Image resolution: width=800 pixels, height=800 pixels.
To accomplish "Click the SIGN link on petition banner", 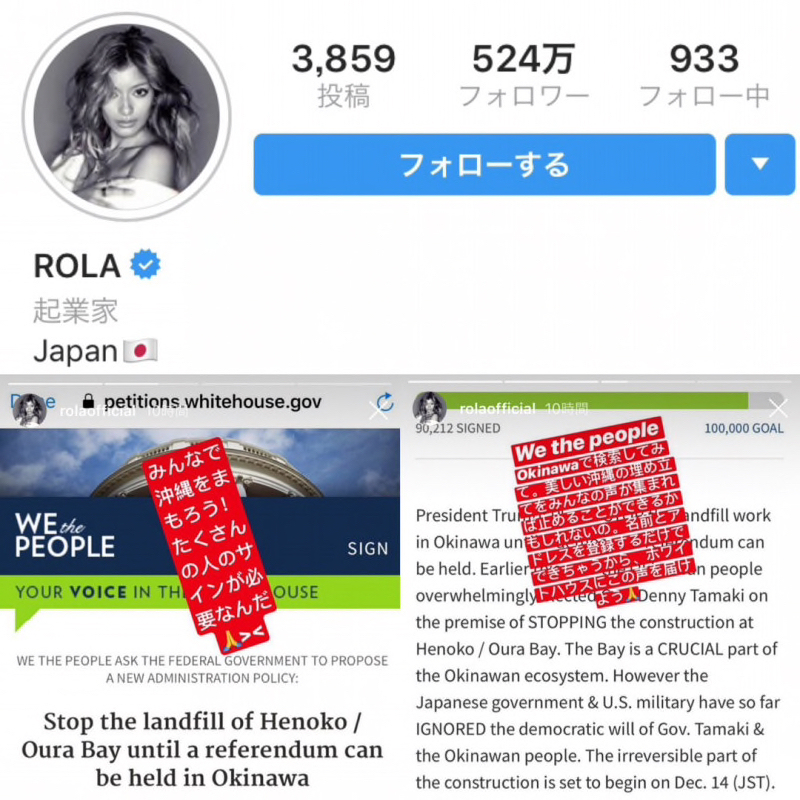I will click(368, 548).
